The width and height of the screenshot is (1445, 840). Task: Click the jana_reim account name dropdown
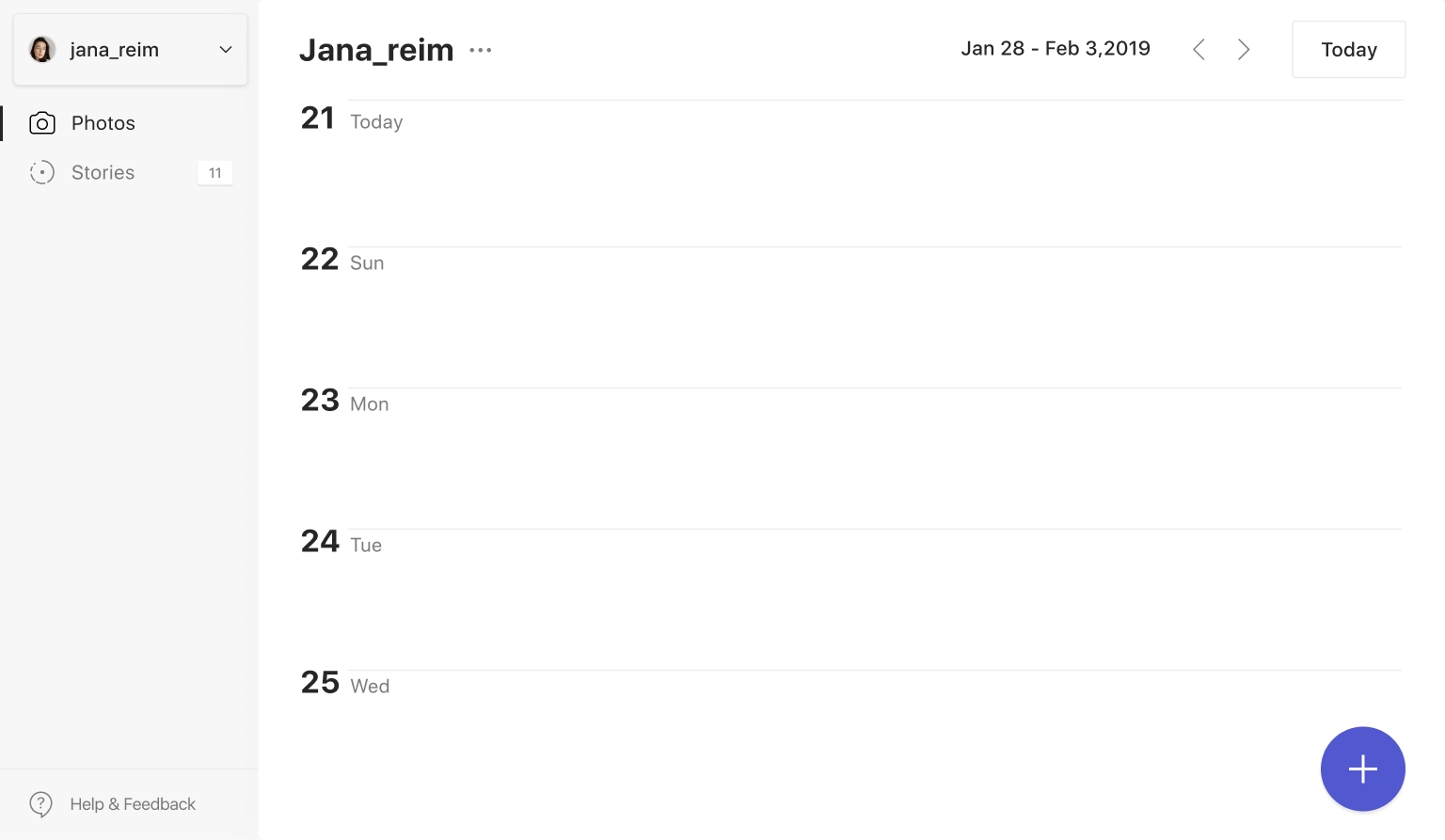(115, 50)
